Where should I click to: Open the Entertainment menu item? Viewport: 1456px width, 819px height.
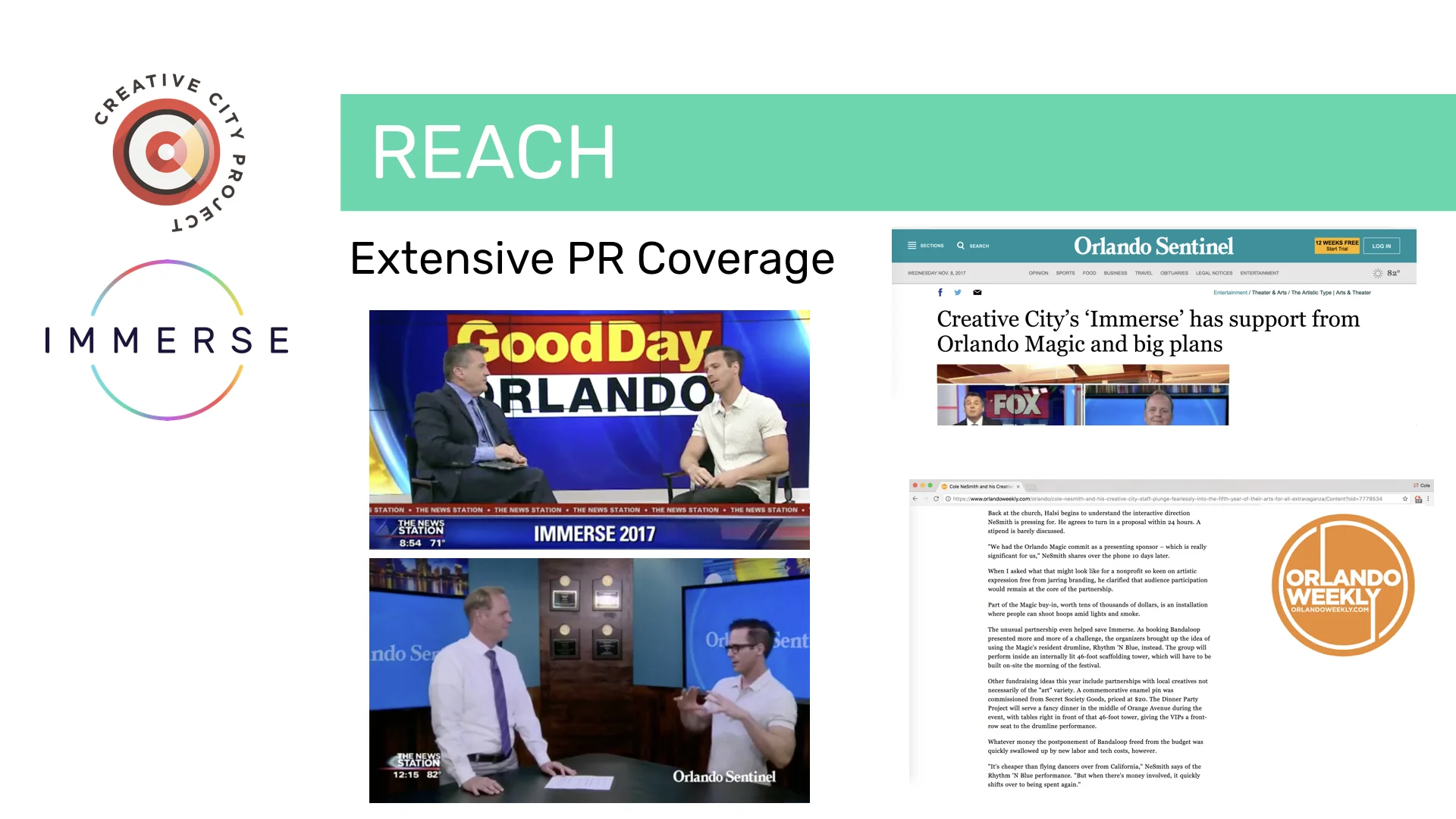1260,273
